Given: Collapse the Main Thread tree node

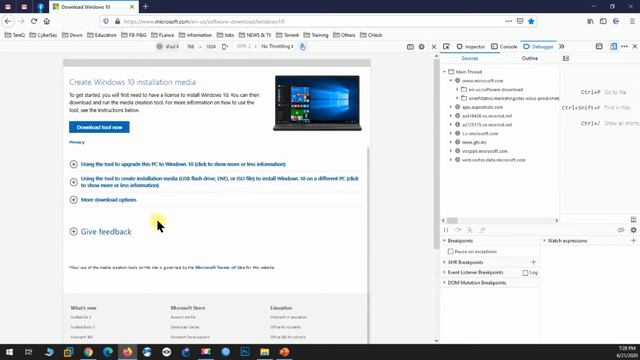Looking at the screenshot, I should tap(444, 72).
